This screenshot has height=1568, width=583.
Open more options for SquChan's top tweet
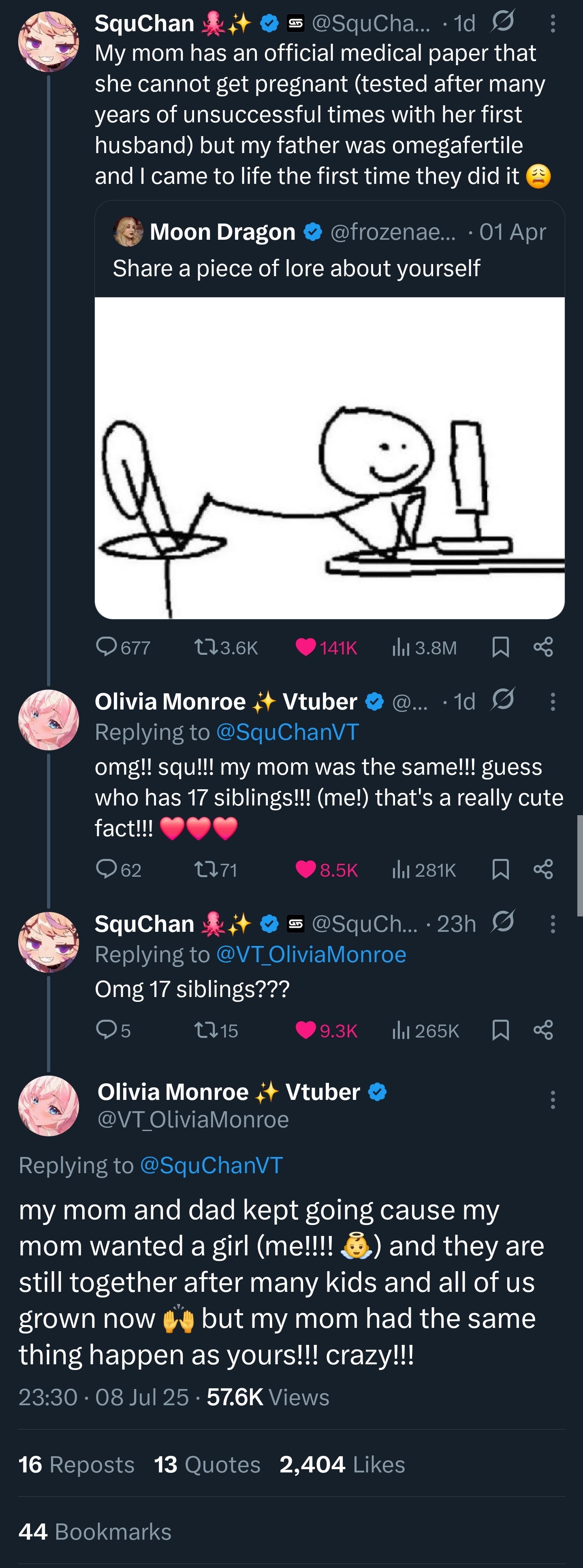[x=553, y=24]
